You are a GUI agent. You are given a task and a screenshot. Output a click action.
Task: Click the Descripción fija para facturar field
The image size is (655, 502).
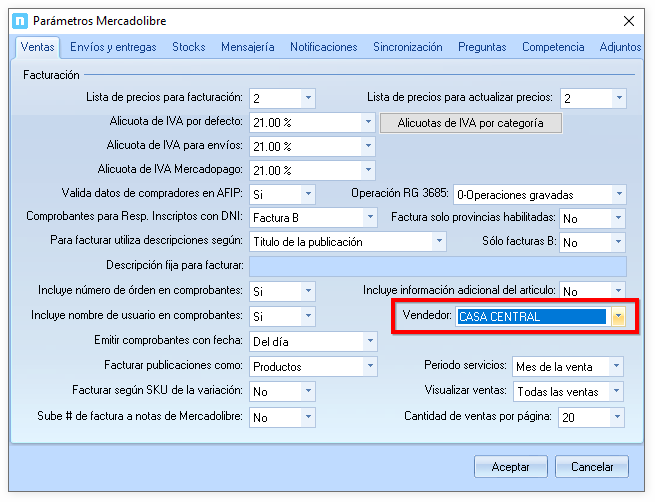click(x=437, y=266)
